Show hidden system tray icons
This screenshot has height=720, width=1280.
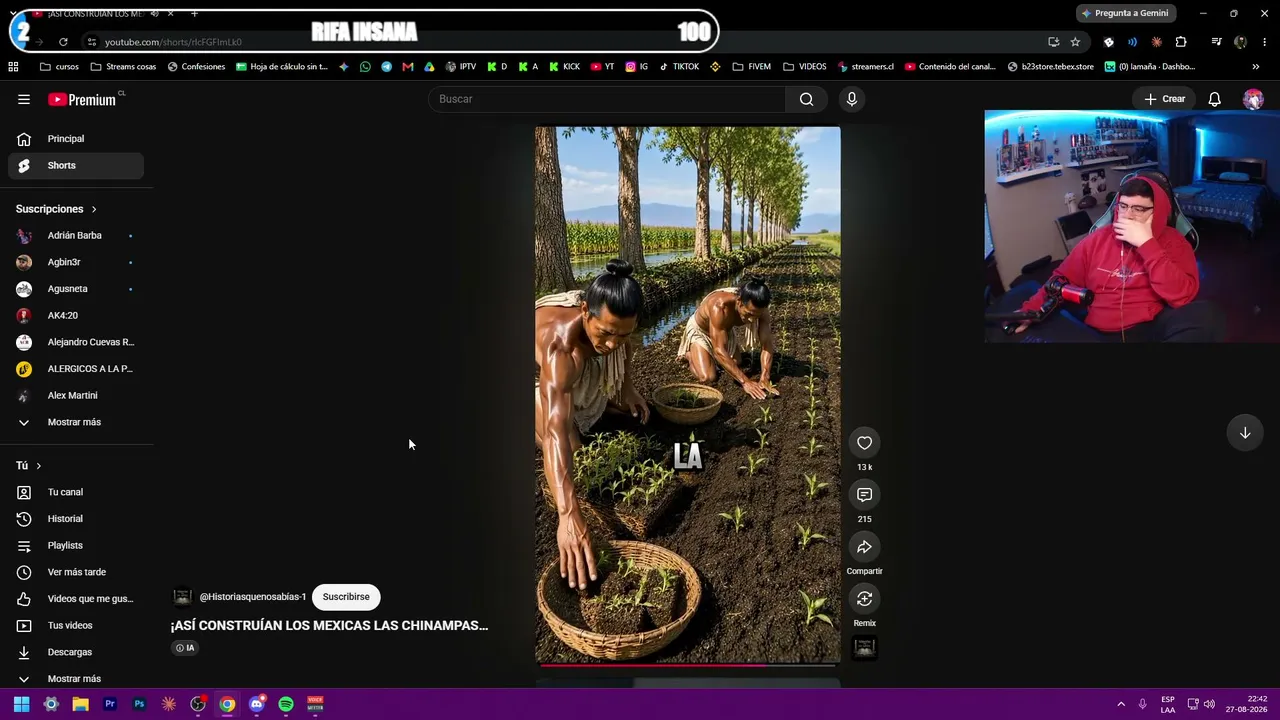coord(1121,704)
